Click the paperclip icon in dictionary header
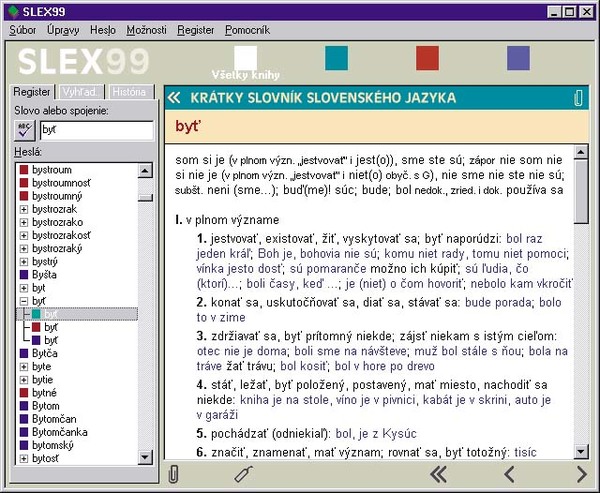Screen dimensions: 600x493 [x=578, y=98]
